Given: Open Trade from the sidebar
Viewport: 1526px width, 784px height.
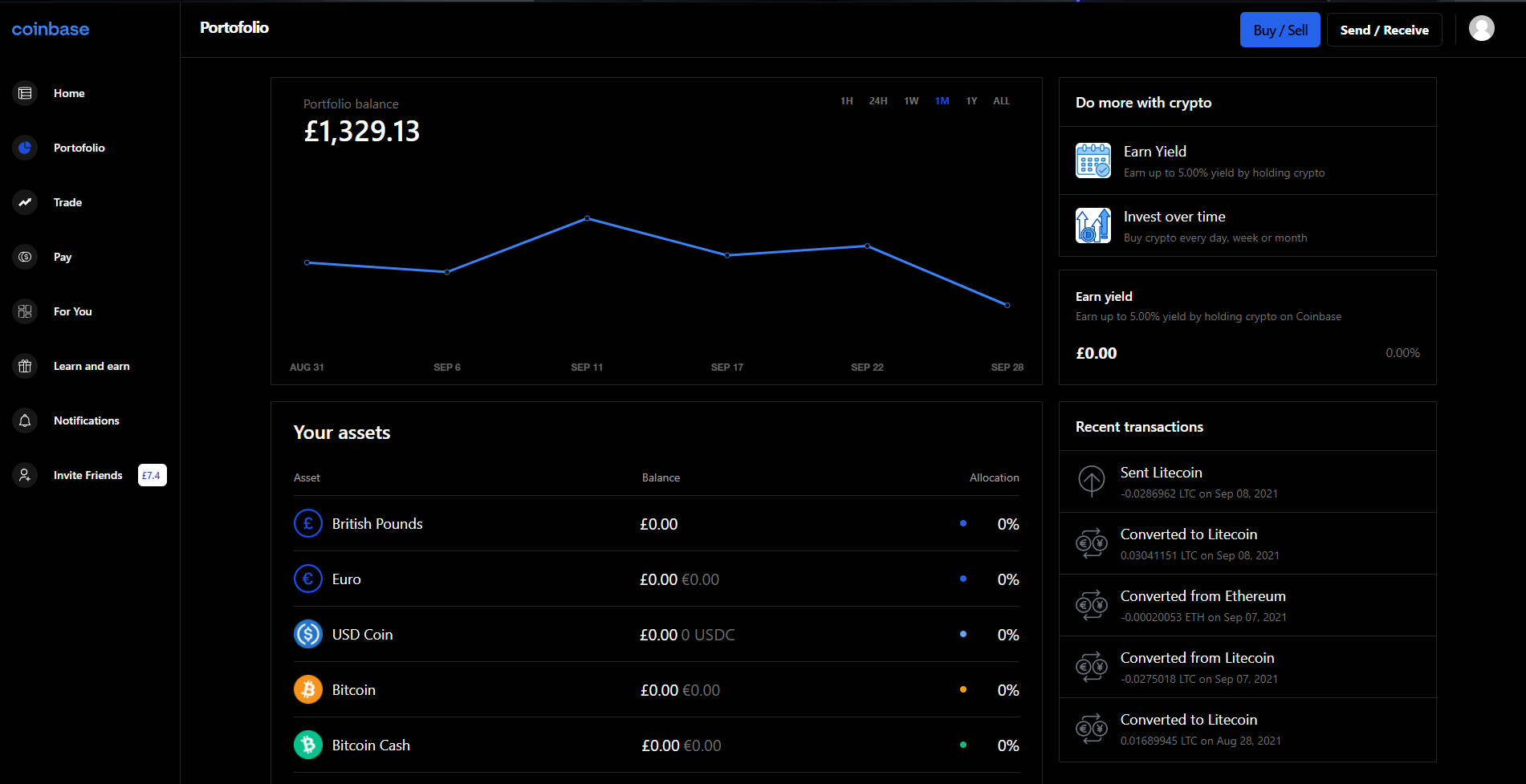Looking at the screenshot, I should tap(67, 202).
